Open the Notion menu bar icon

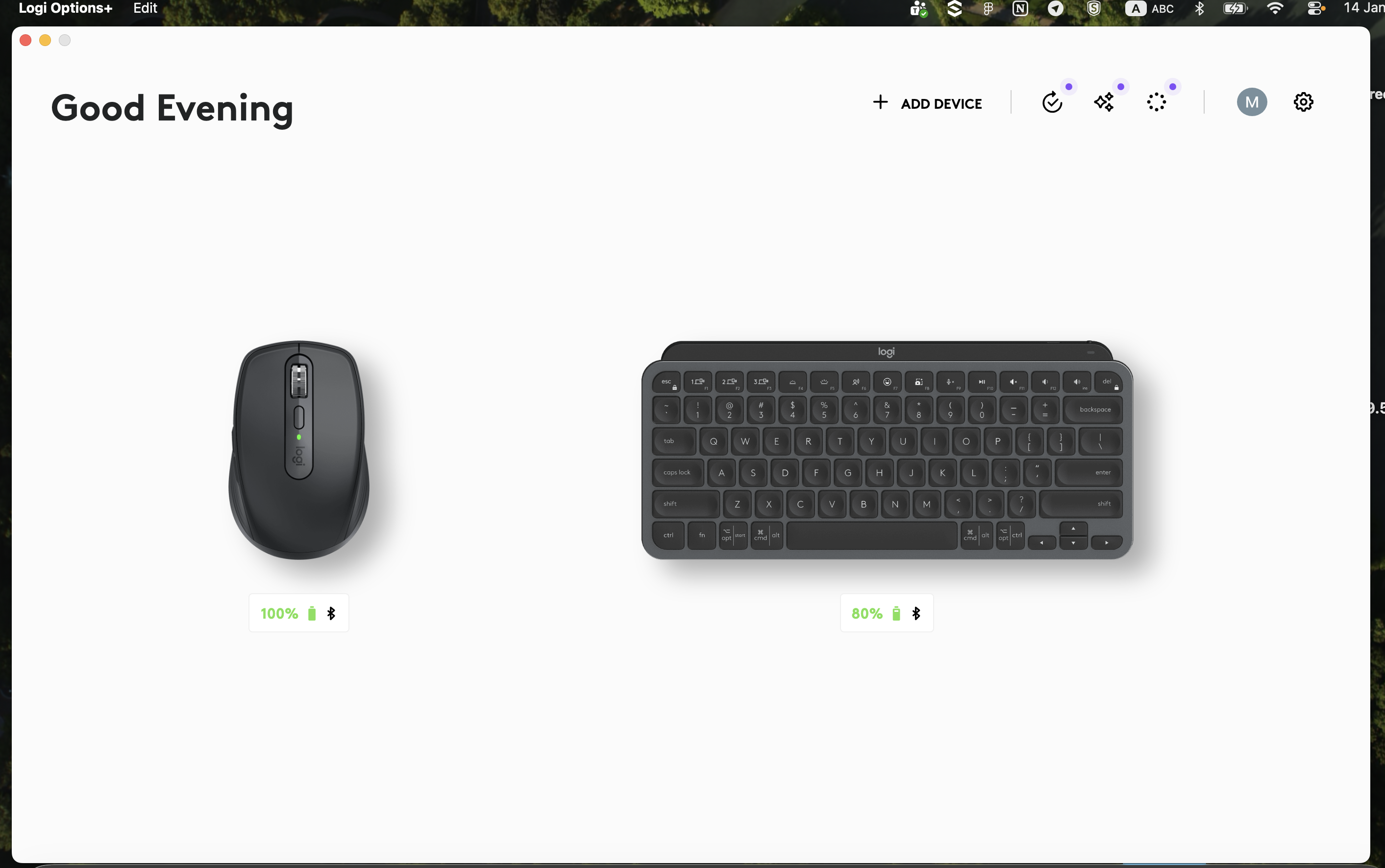(x=1020, y=9)
